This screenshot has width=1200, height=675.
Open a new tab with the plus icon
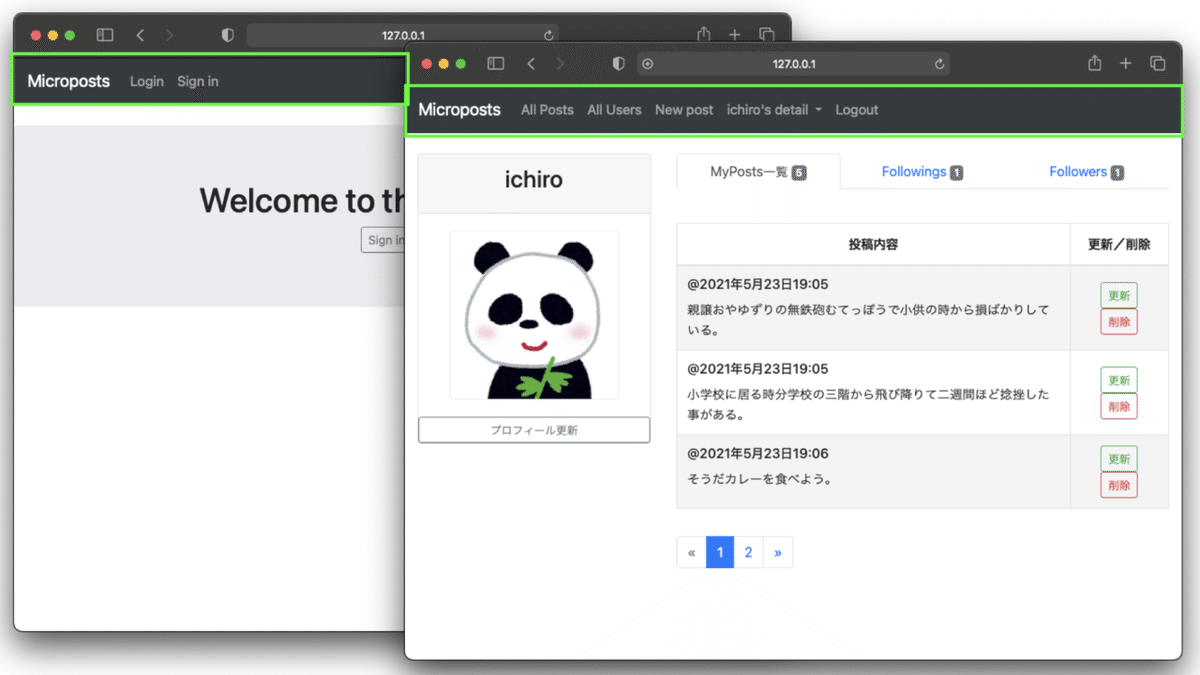pos(1126,63)
